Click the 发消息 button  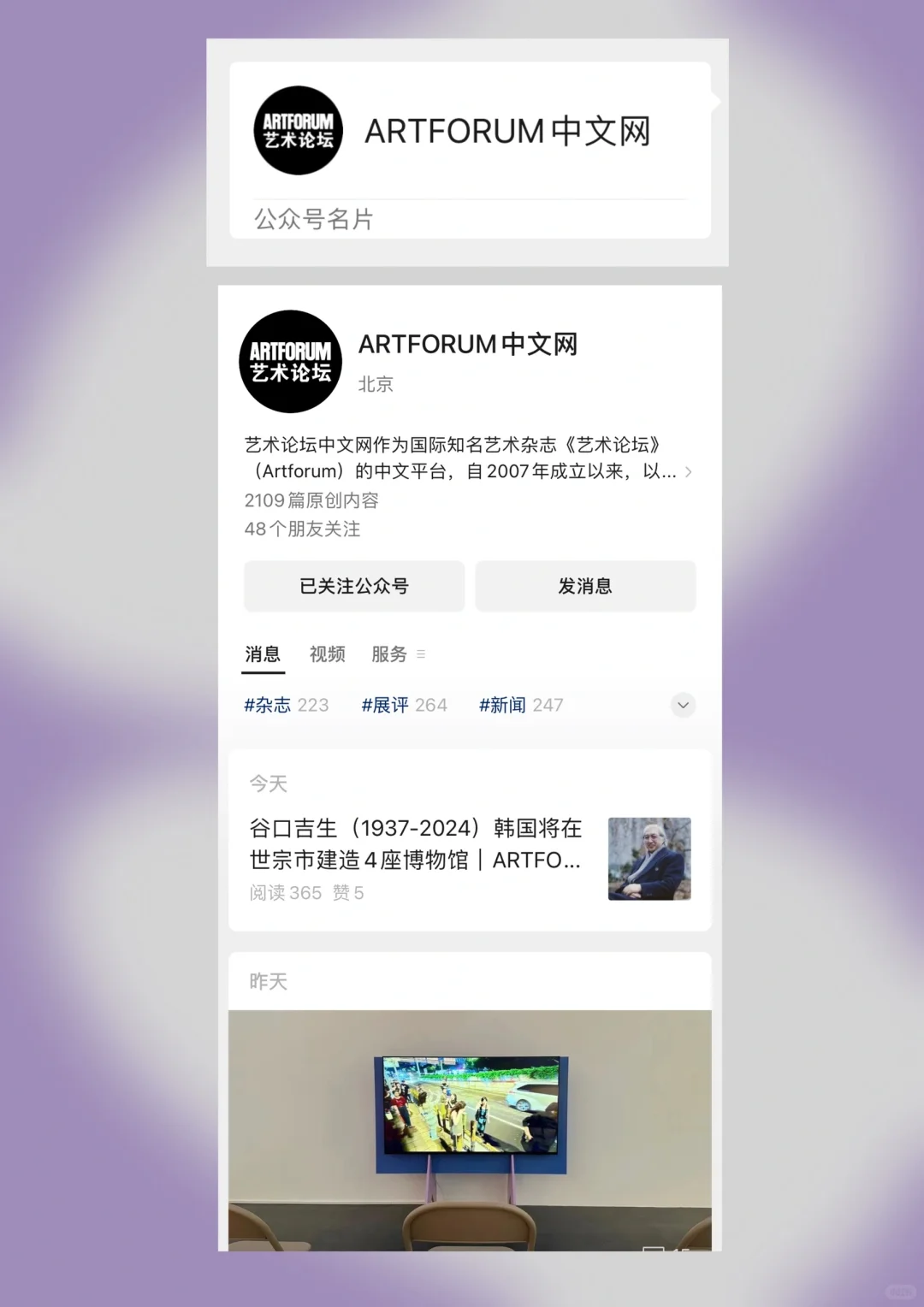585,586
